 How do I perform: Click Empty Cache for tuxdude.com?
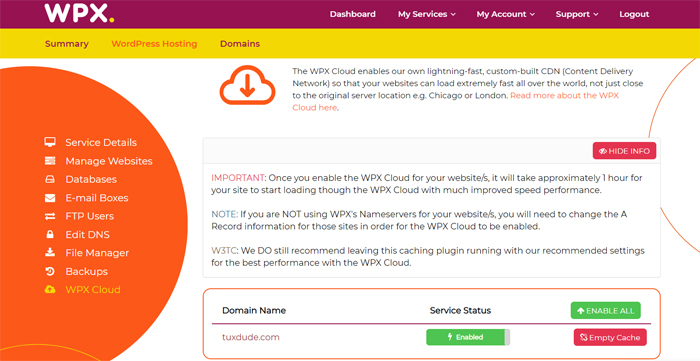610,338
